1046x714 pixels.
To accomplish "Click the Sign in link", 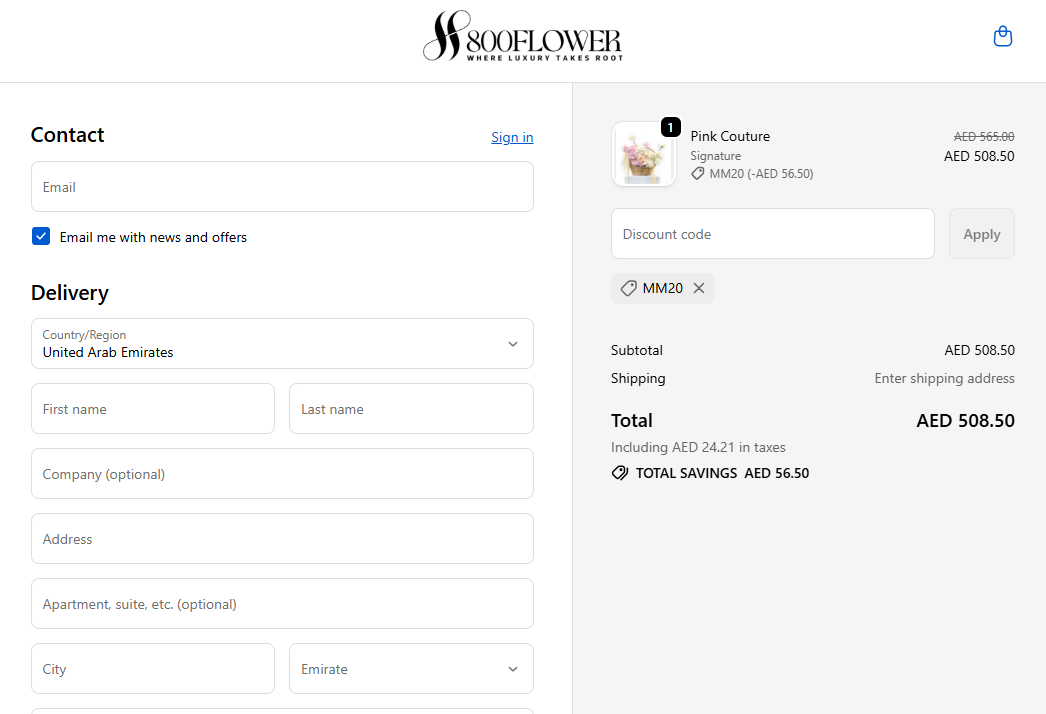I will (512, 137).
